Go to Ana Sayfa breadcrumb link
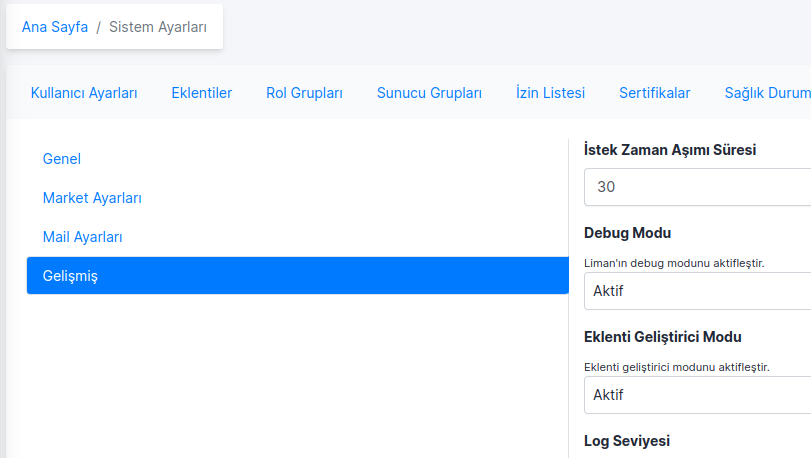811x458 pixels. pyautogui.click(x=55, y=28)
